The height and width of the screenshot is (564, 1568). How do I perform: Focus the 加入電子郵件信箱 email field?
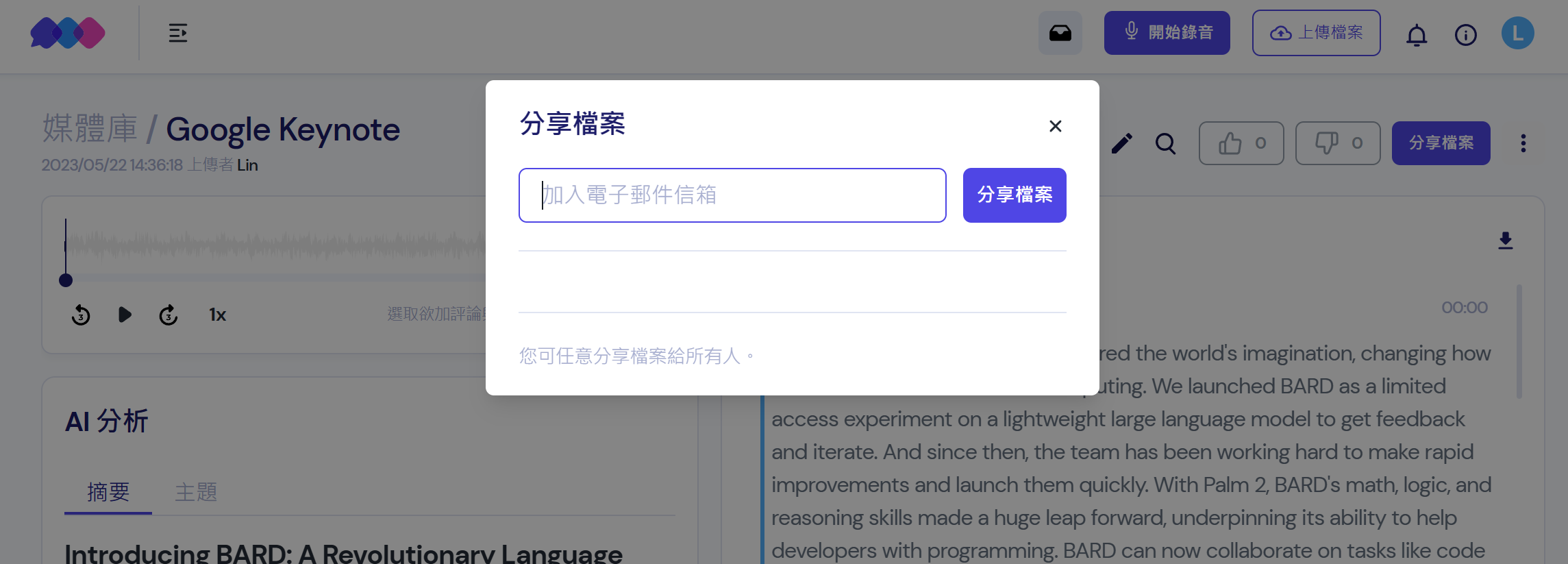tap(732, 195)
